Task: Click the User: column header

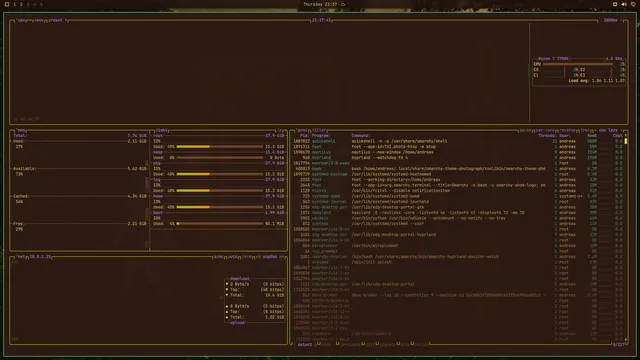Action: click(564, 136)
